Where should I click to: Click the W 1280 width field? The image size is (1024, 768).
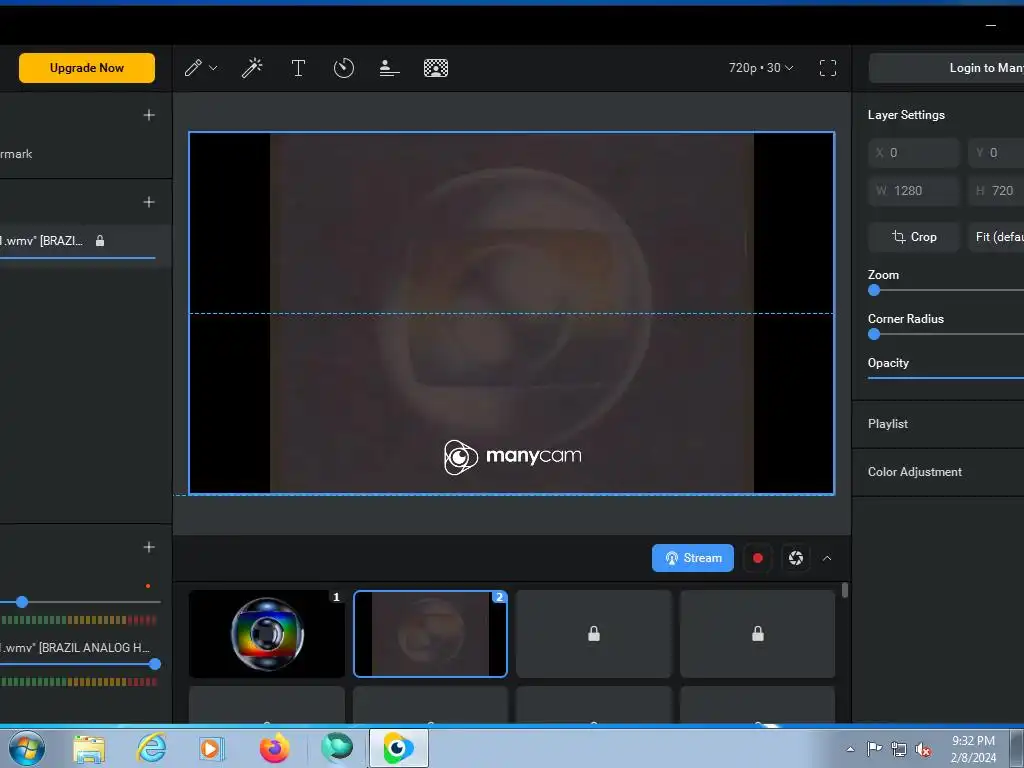pos(914,191)
